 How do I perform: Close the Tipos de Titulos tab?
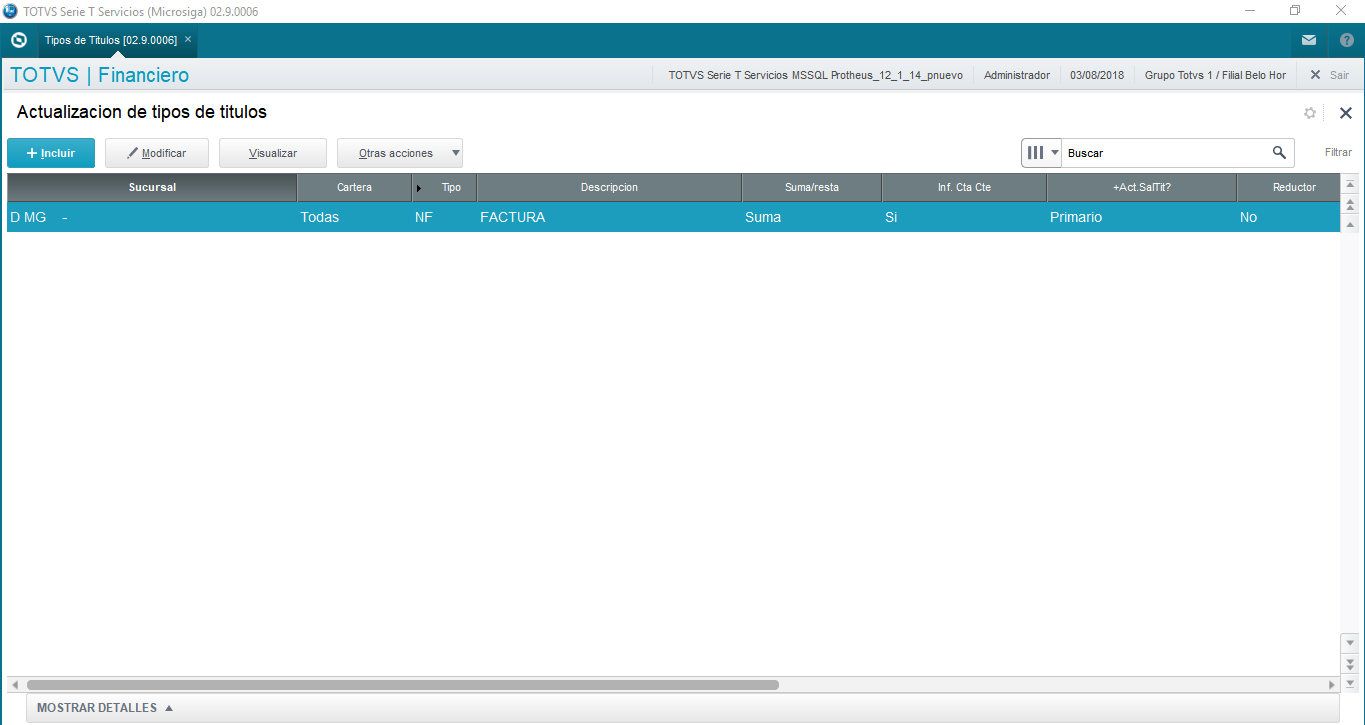[188, 39]
